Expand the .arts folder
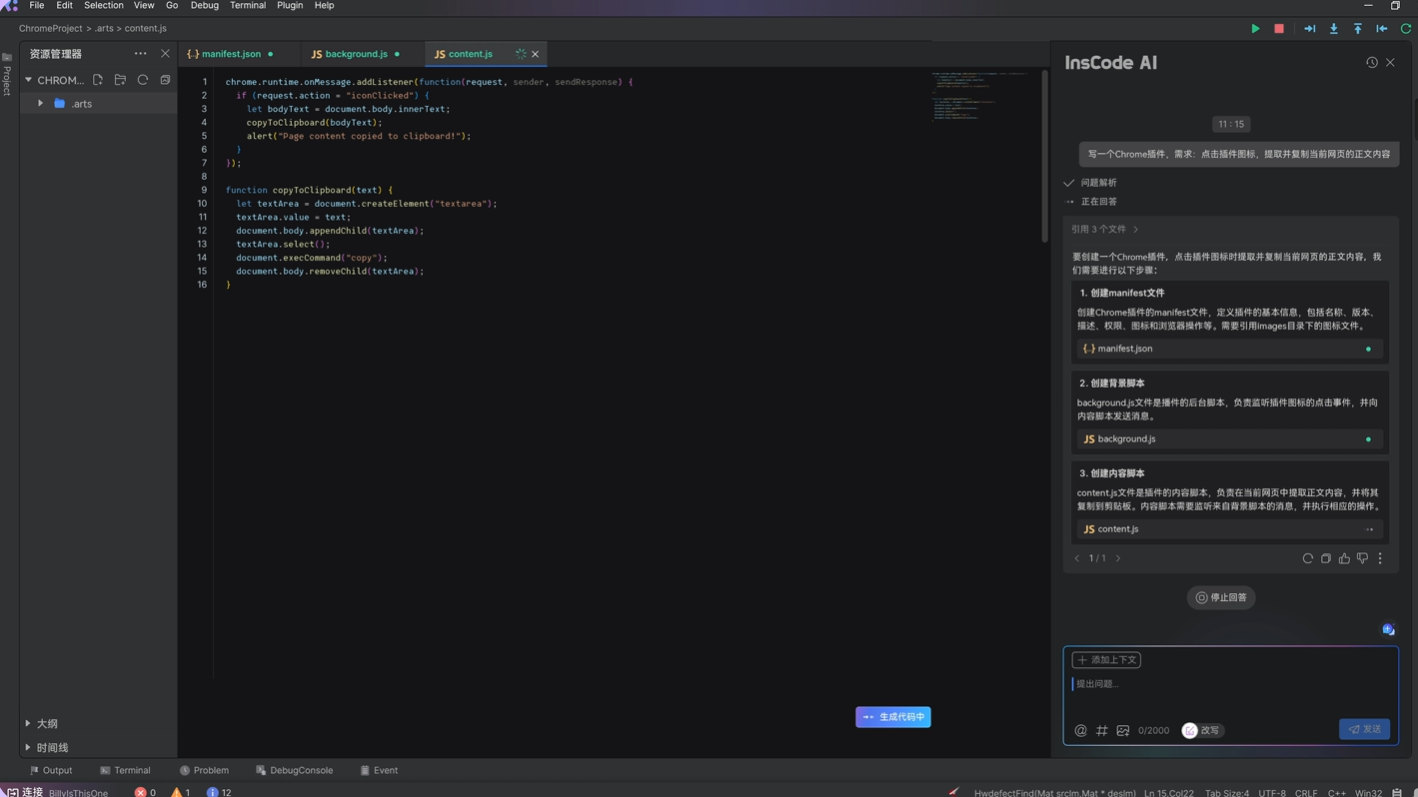The width and height of the screenshot is (1418, 797). (x=40, y=104)
